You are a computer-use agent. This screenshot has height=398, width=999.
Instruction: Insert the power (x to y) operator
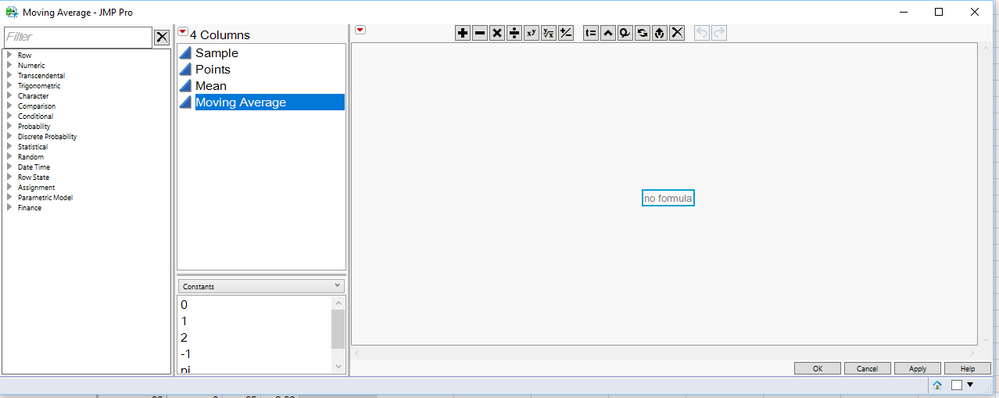pyautogui.click(x=531, y=34)
